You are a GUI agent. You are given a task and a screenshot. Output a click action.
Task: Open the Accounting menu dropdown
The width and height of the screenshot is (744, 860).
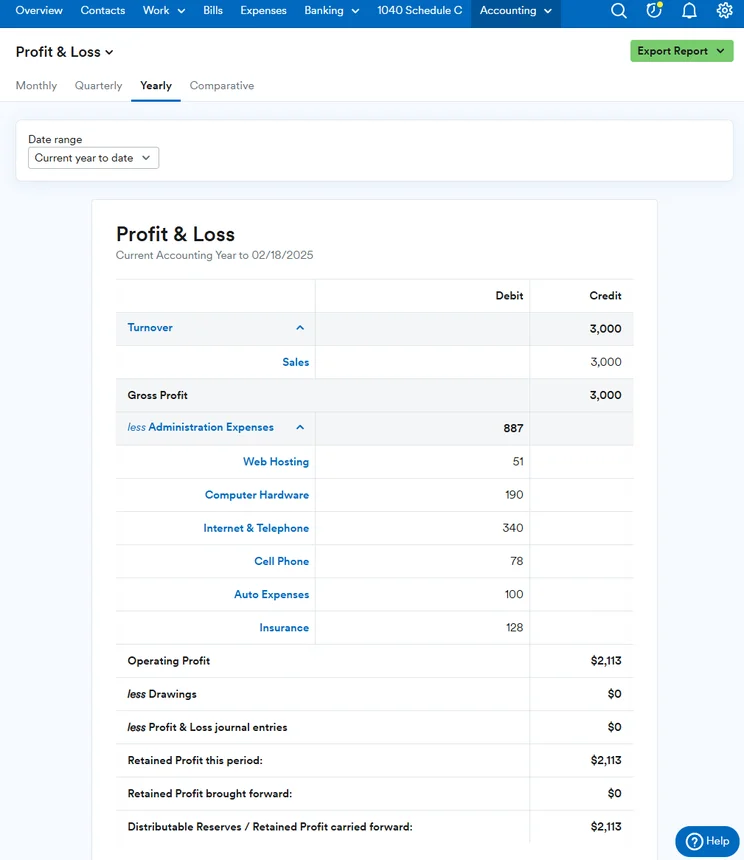point(515,10)
